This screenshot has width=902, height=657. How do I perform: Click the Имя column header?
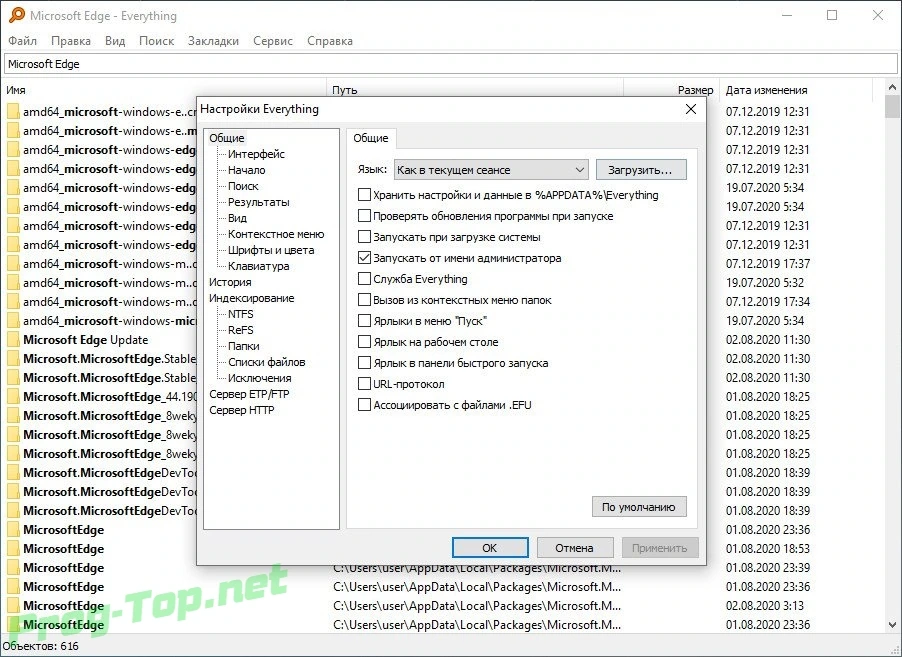pos(165,90)
